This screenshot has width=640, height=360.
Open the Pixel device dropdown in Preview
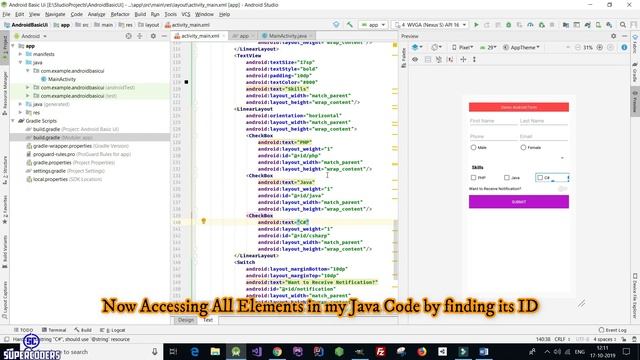[463, 47]
